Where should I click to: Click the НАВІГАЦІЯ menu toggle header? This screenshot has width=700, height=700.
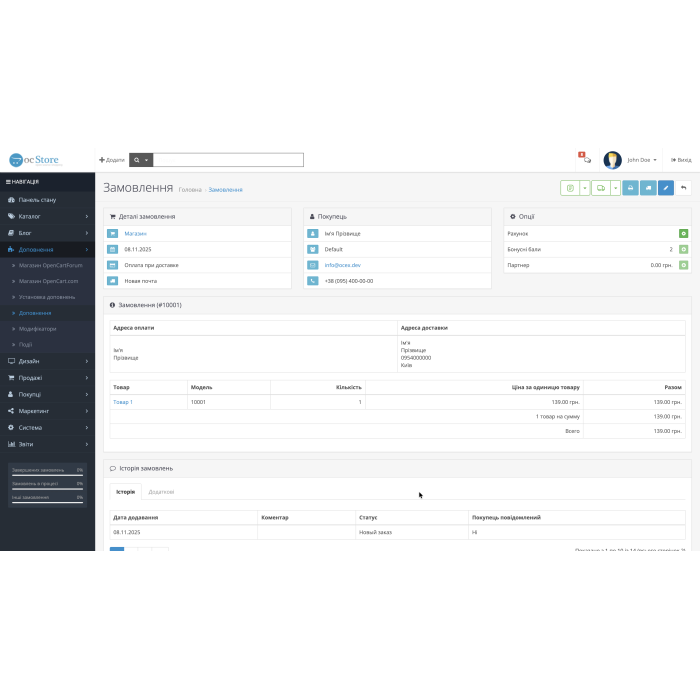coord(47,182)
